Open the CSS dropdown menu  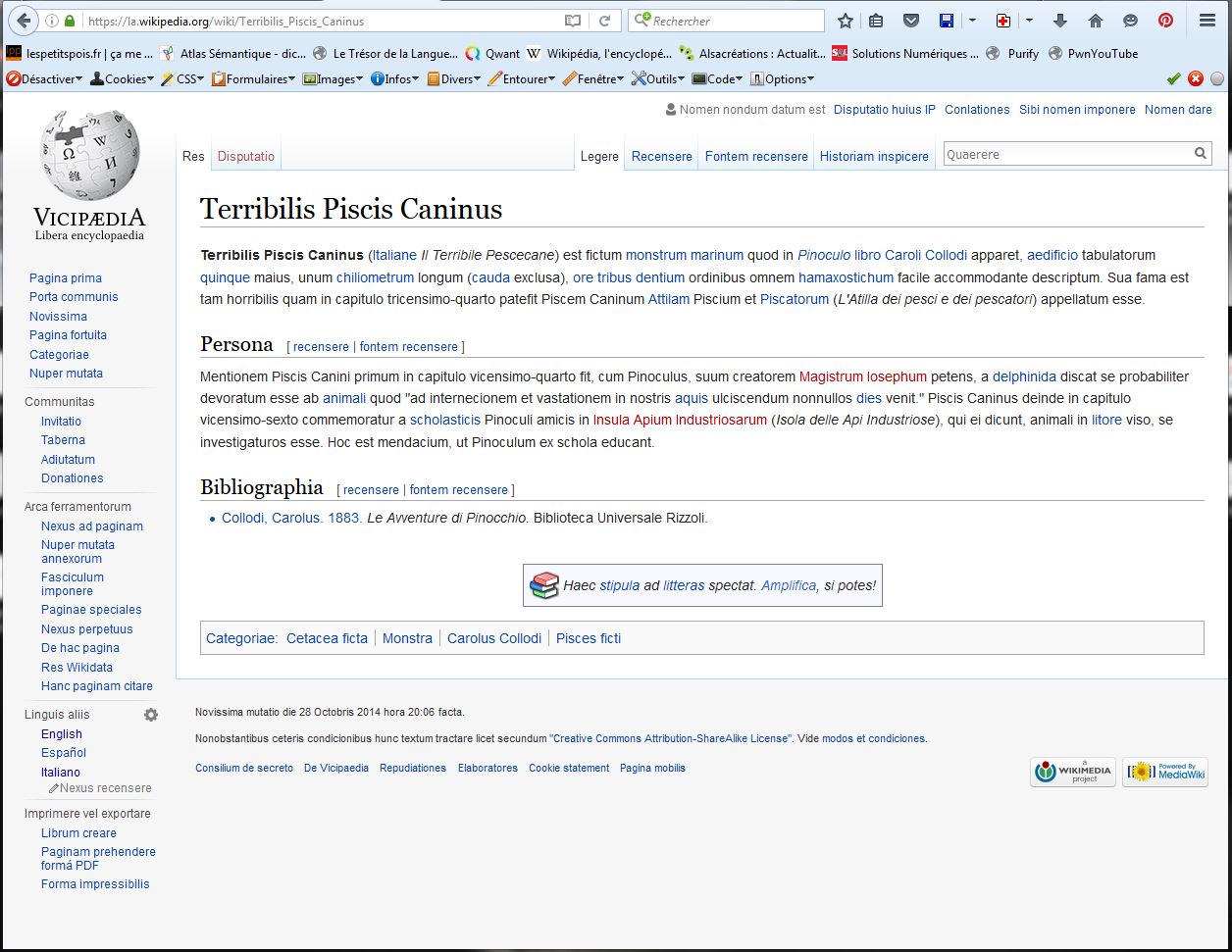183,79
